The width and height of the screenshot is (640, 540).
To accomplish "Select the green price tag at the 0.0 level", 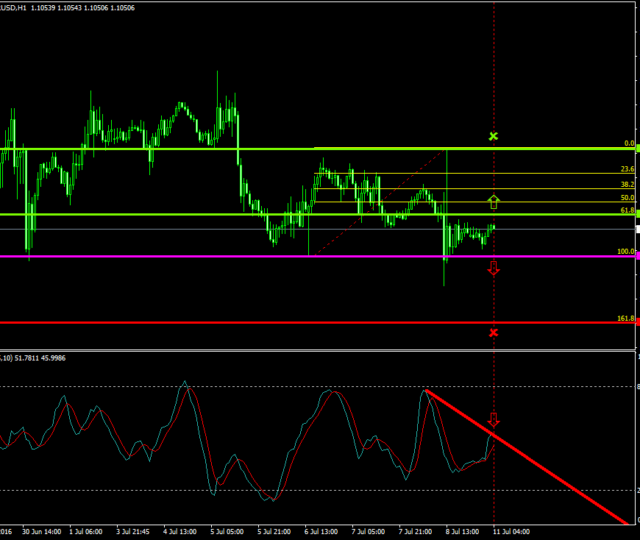I will (x=637, y=149).
